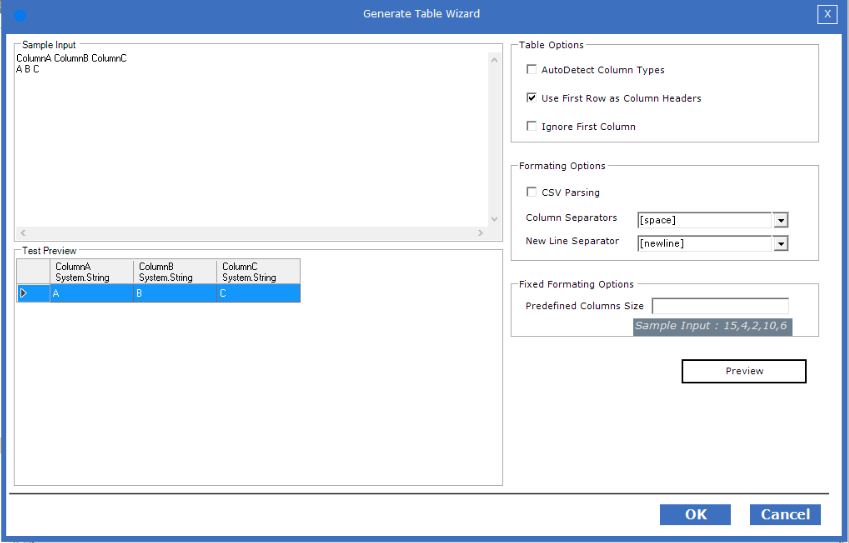The width and height of the screenshot is (849, 543).
Task: Click the app icon in title bar
Action: (20, 14)
